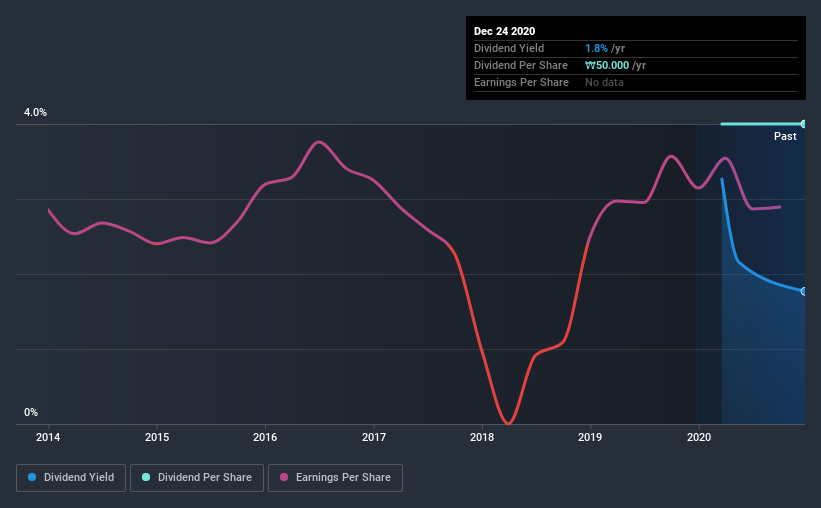Click the 2018 x-axis label
Image resolution: width=821 pixels, height=508 pixels.
482,437
